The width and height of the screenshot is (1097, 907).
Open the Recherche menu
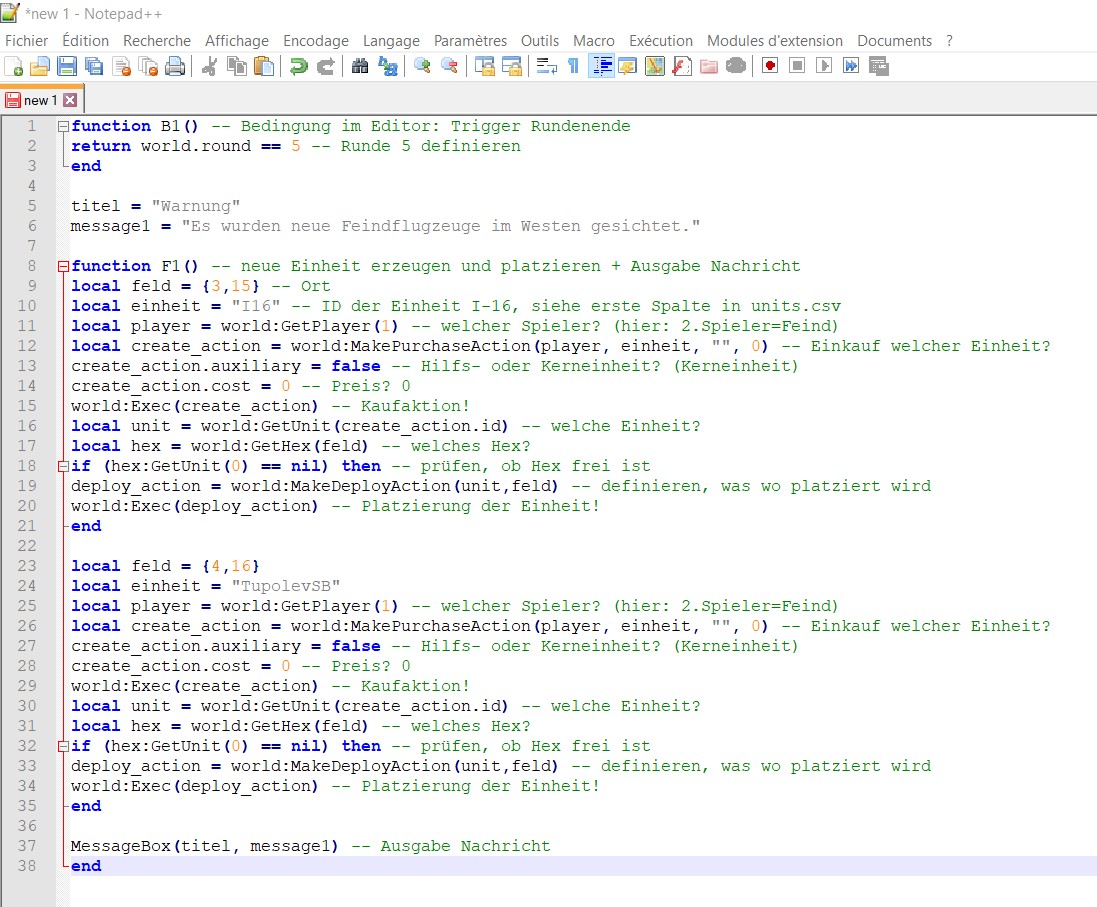click(x=157, y=41)
